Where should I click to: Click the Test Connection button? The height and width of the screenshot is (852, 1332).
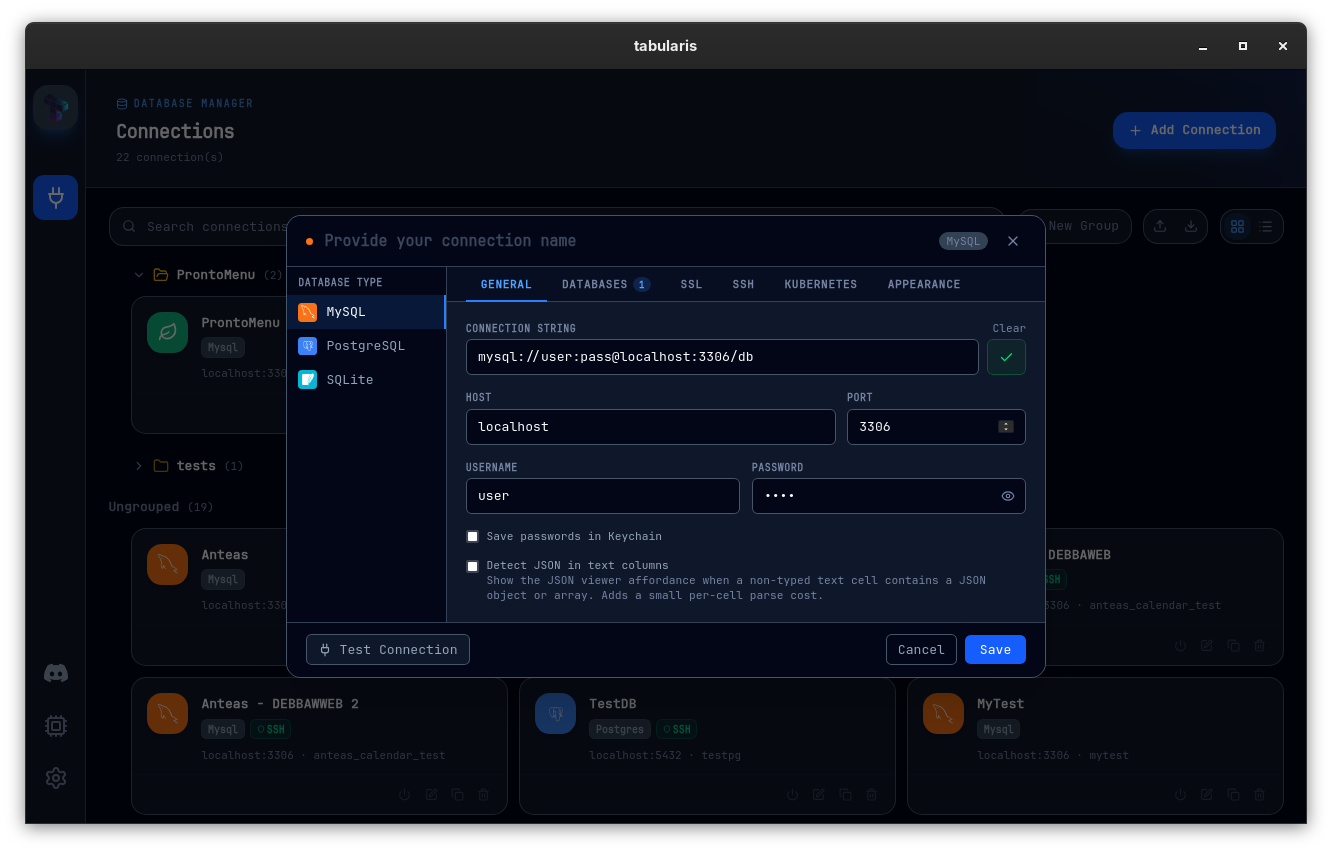pyautogui.click(x=388, y=650)
